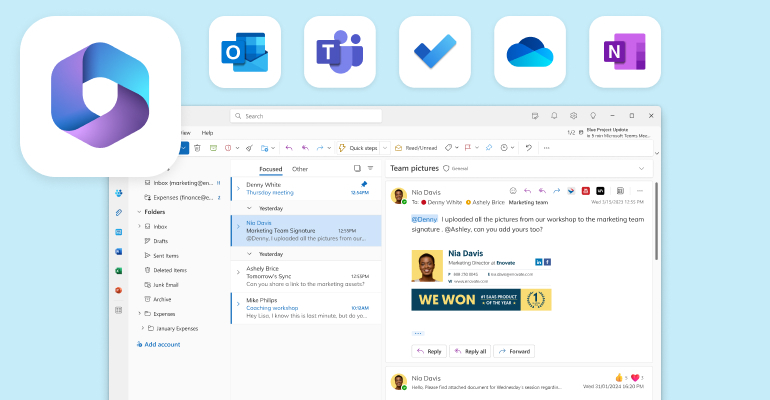This screenshot has width=770, height=400.
Task: Open the Quick steps dropdown arrow
Action: 385,148
